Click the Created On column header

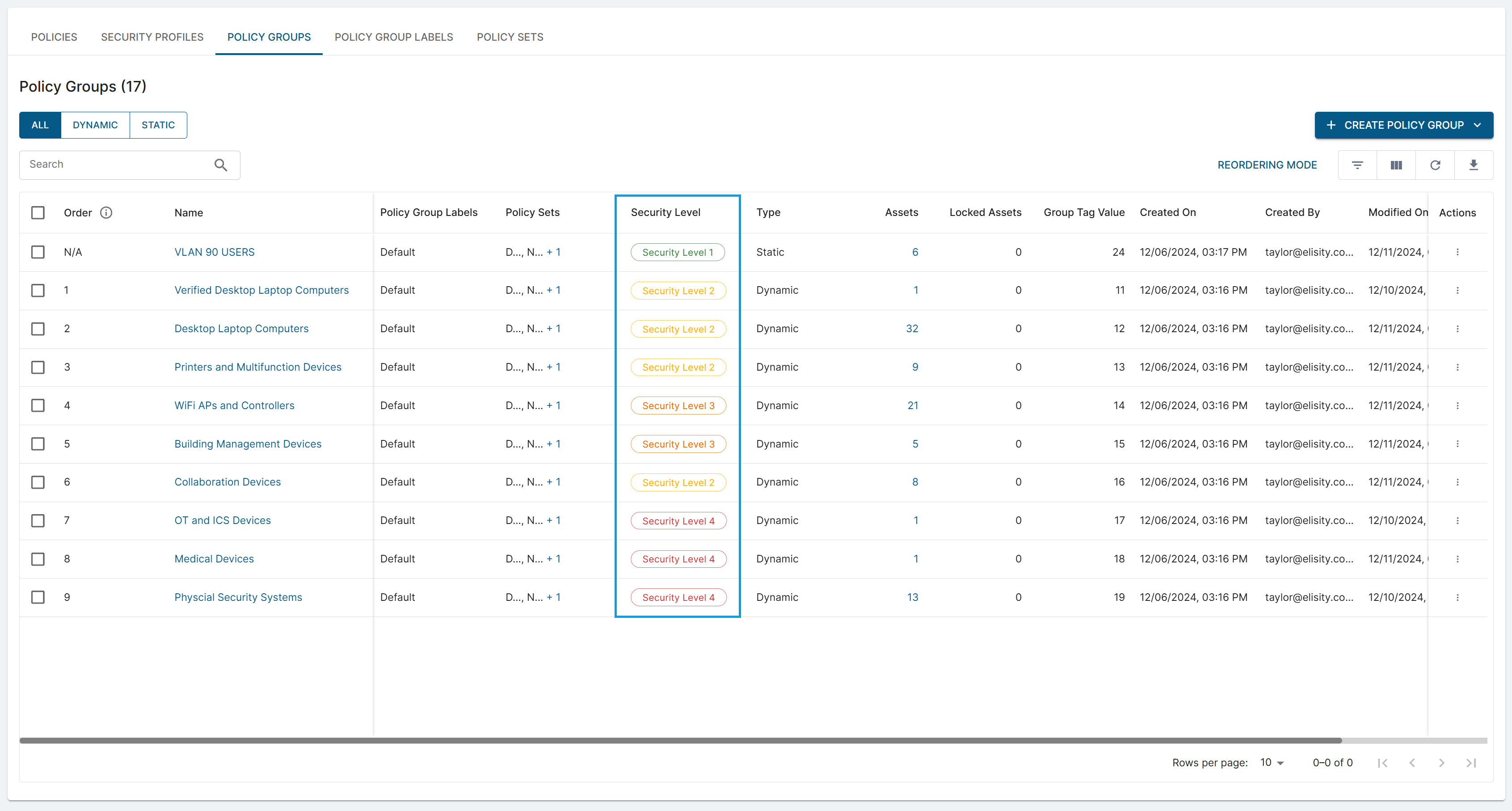point(1167,213)
